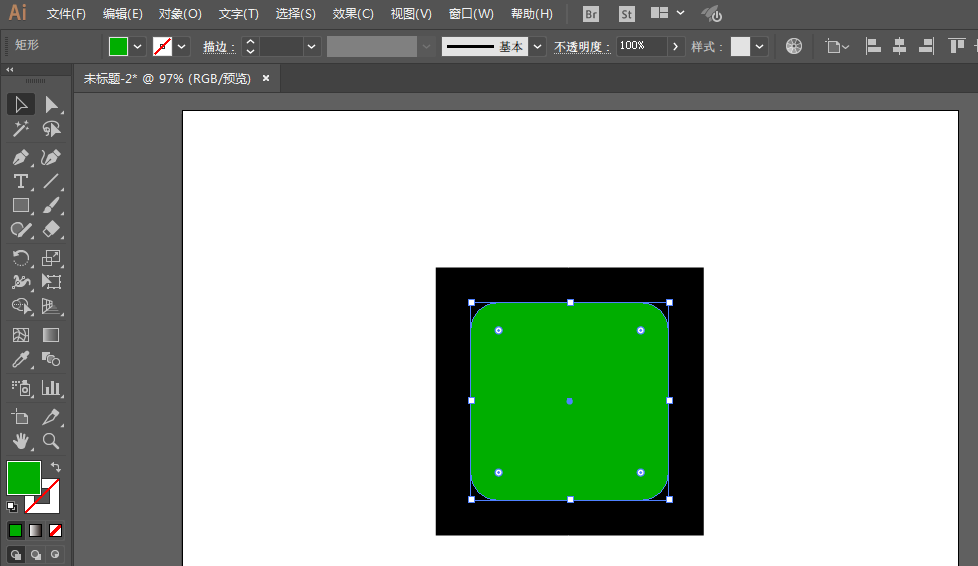Switch to the 未标题-2 document tab

pyautogui.click(x=167, y=79)
